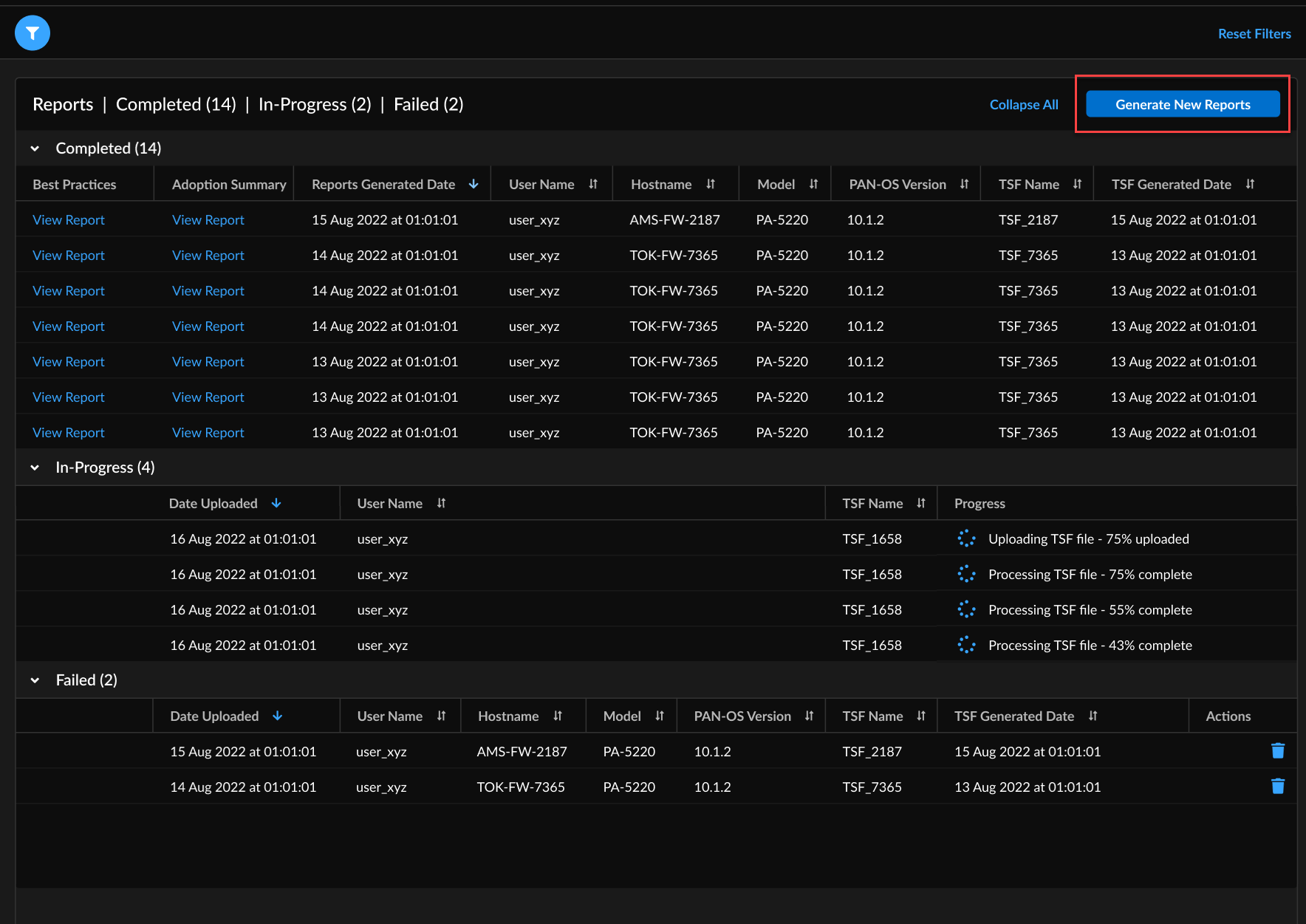Collapse the Failed (2) section
Image resolution: width=1306 pixels, height=924 pixels.
(x=35, y=680)
